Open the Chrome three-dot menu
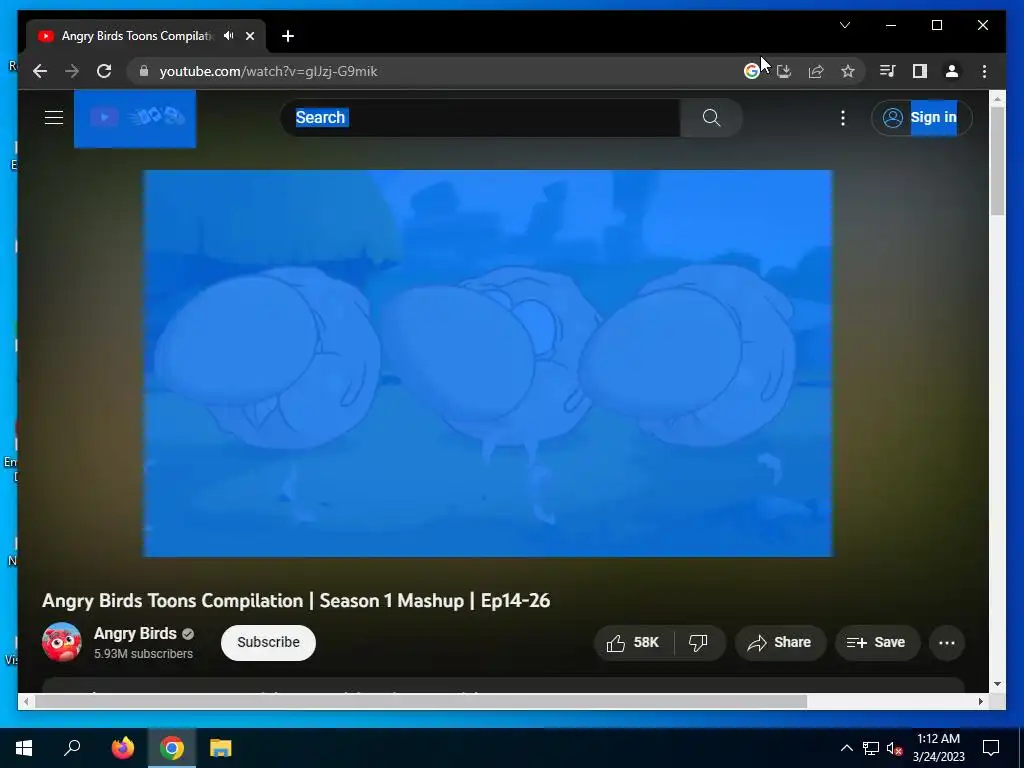1024x768 pixels. pyautogui.click(x=984, y=71)
